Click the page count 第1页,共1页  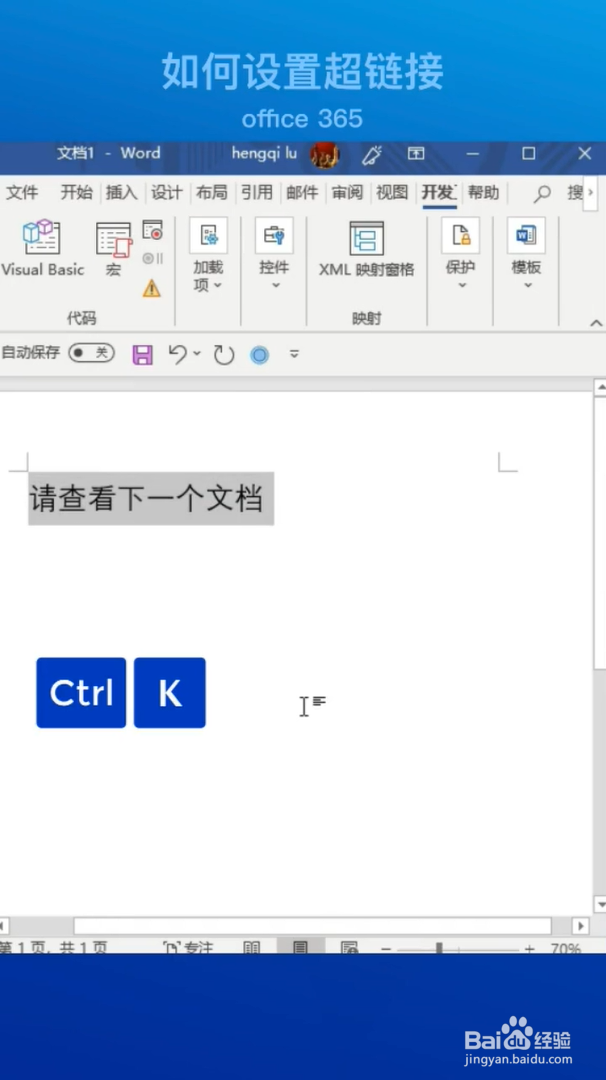click(x=54, y=948)
